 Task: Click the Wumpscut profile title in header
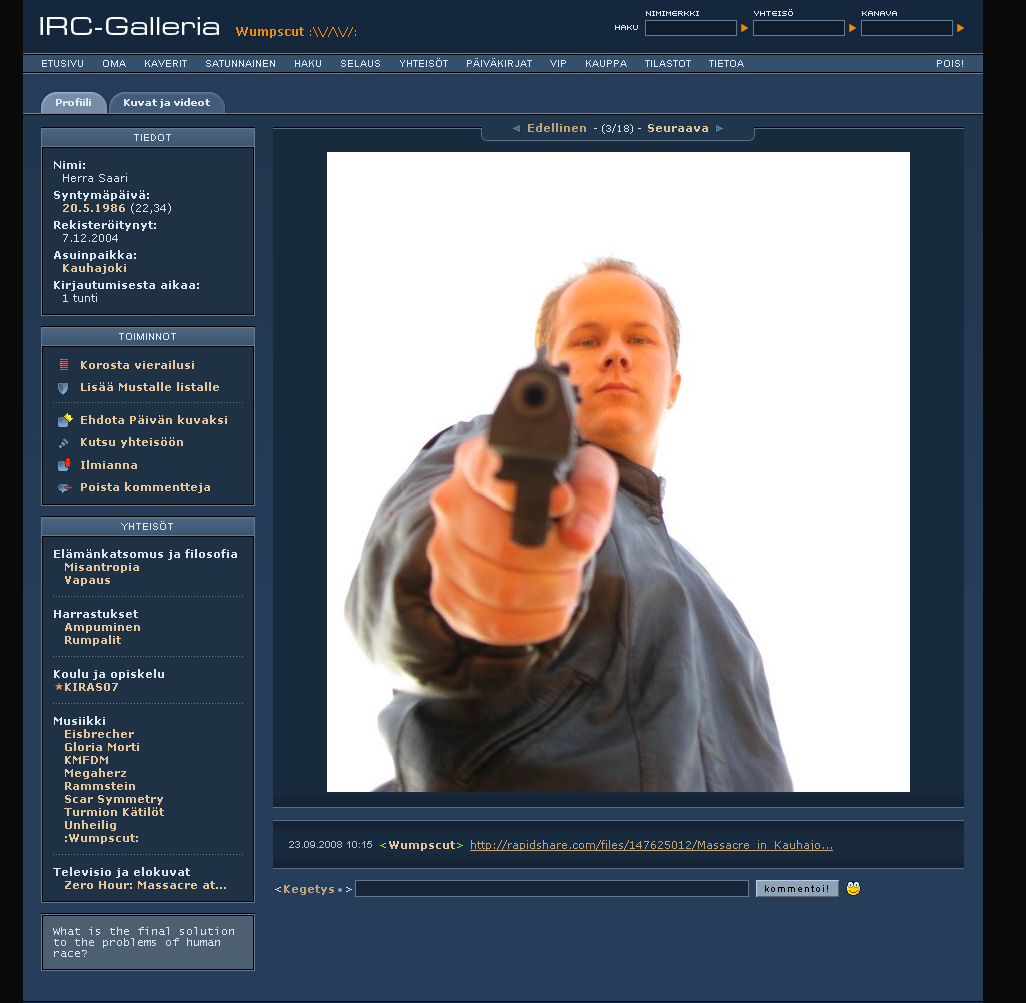[296, 31]
